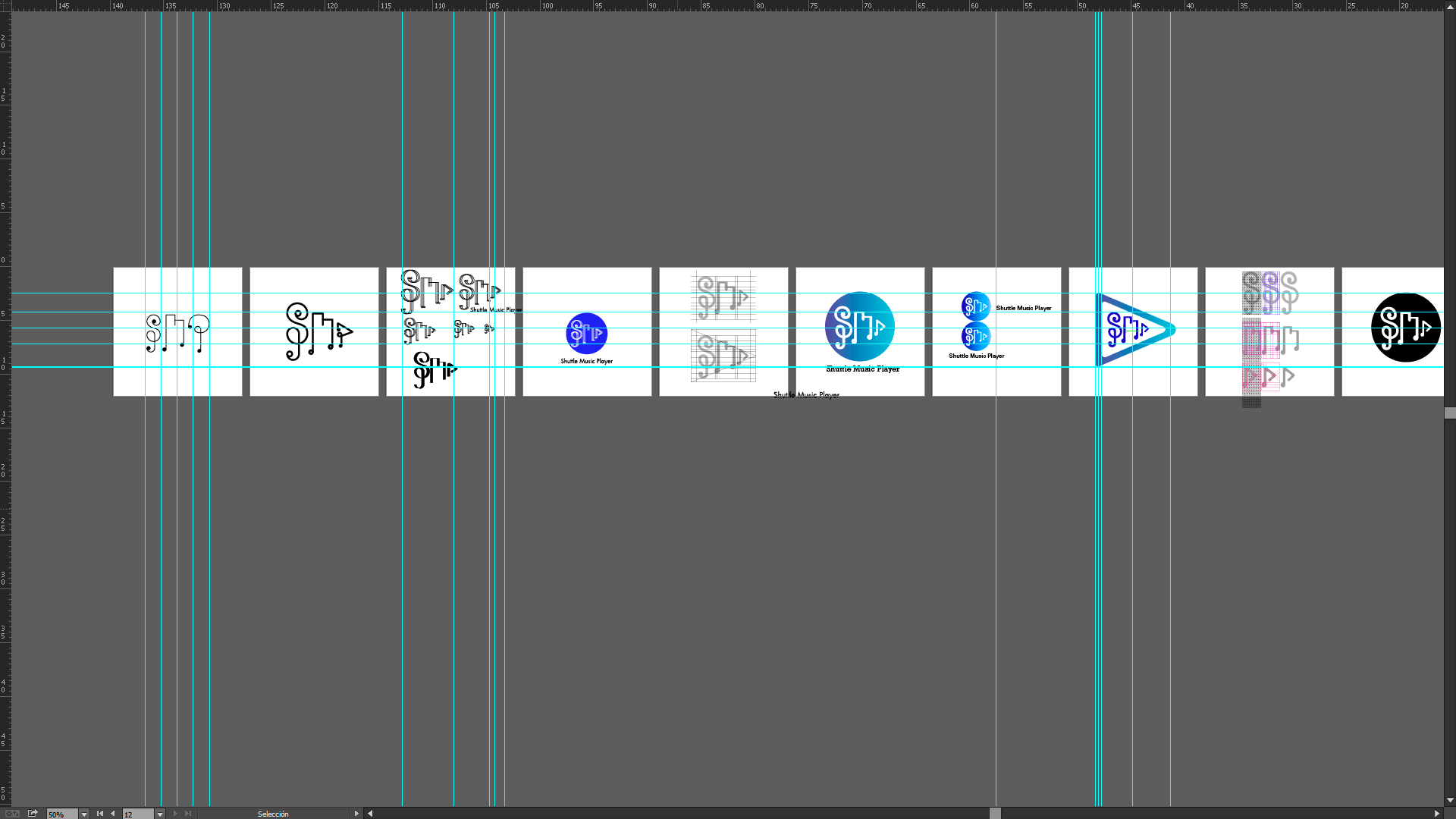Select the lower gray grid construction logo

tap(723, 356)
